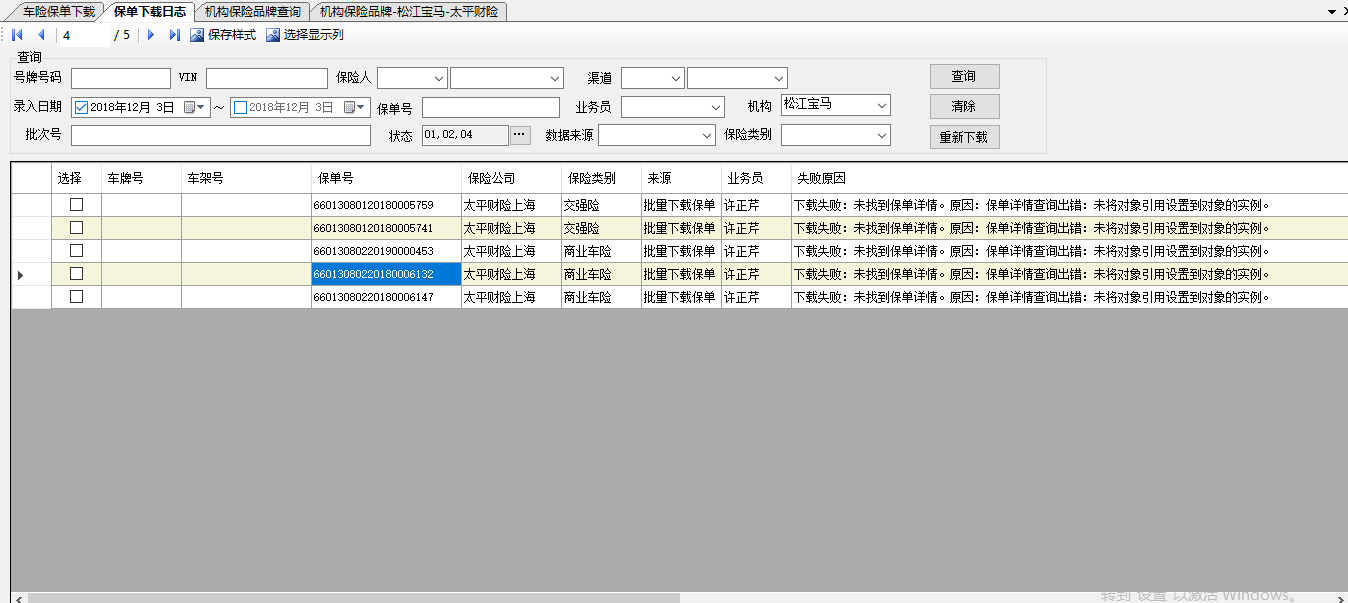Screen dimensions: 1348x603
Task: Click the 选择显示列 column chooser icon
Action: pyautogui.click(x=272, y=35)
